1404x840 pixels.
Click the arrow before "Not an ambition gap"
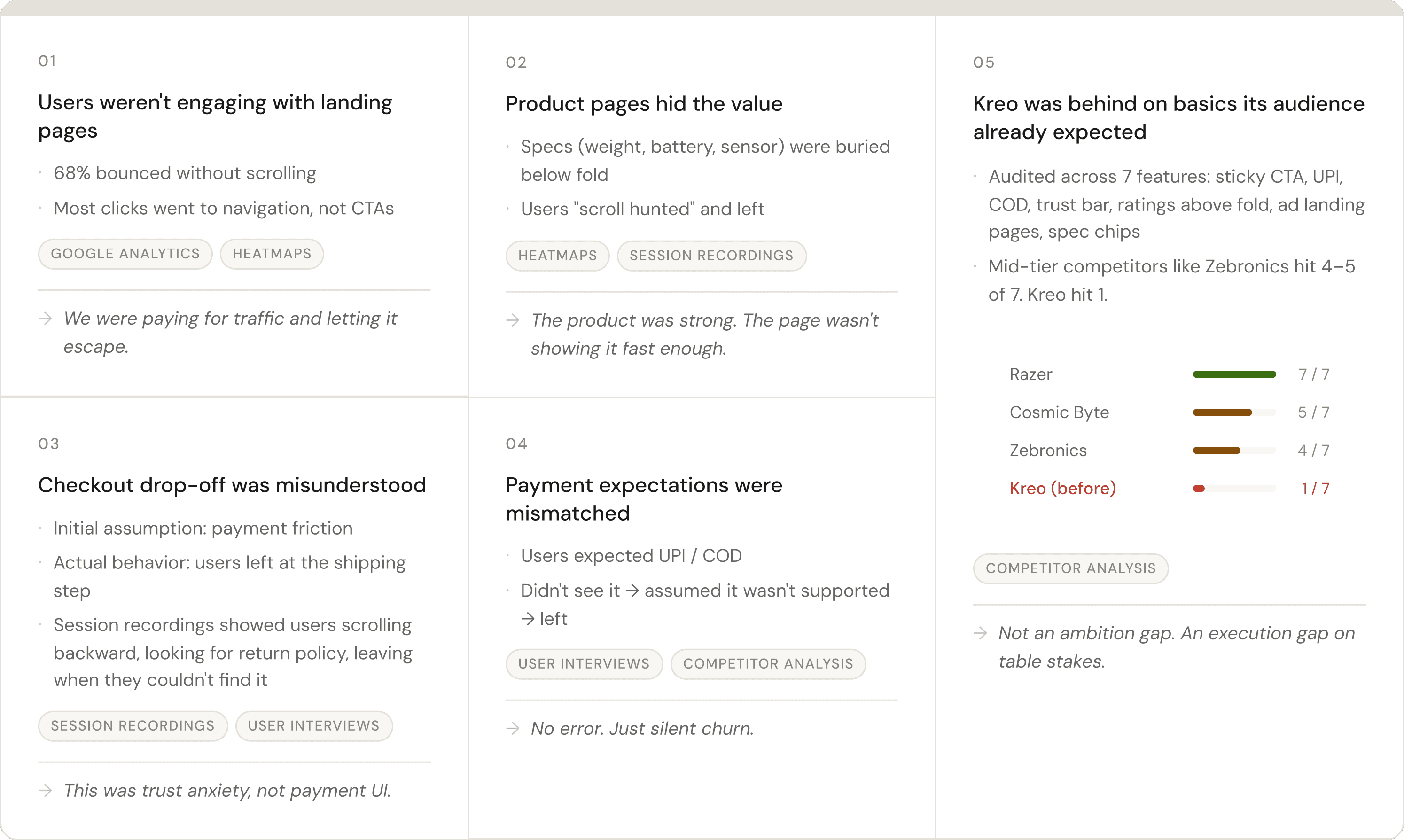pos(981,633)
